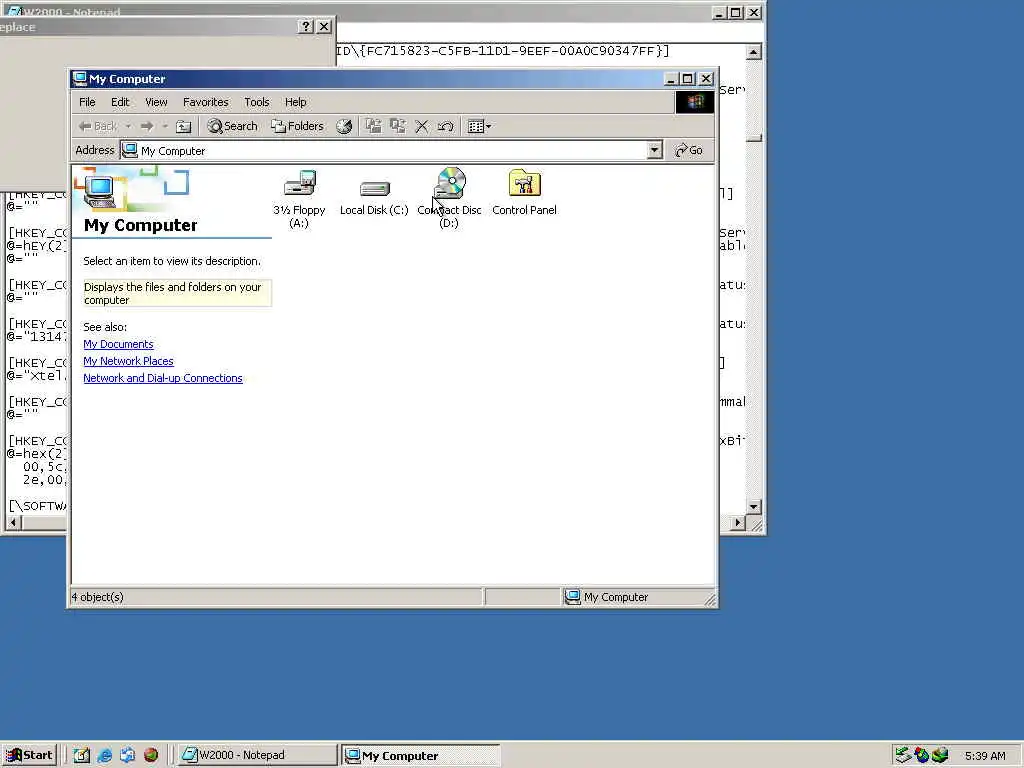Open the Views dropdown button

(479, 126)
